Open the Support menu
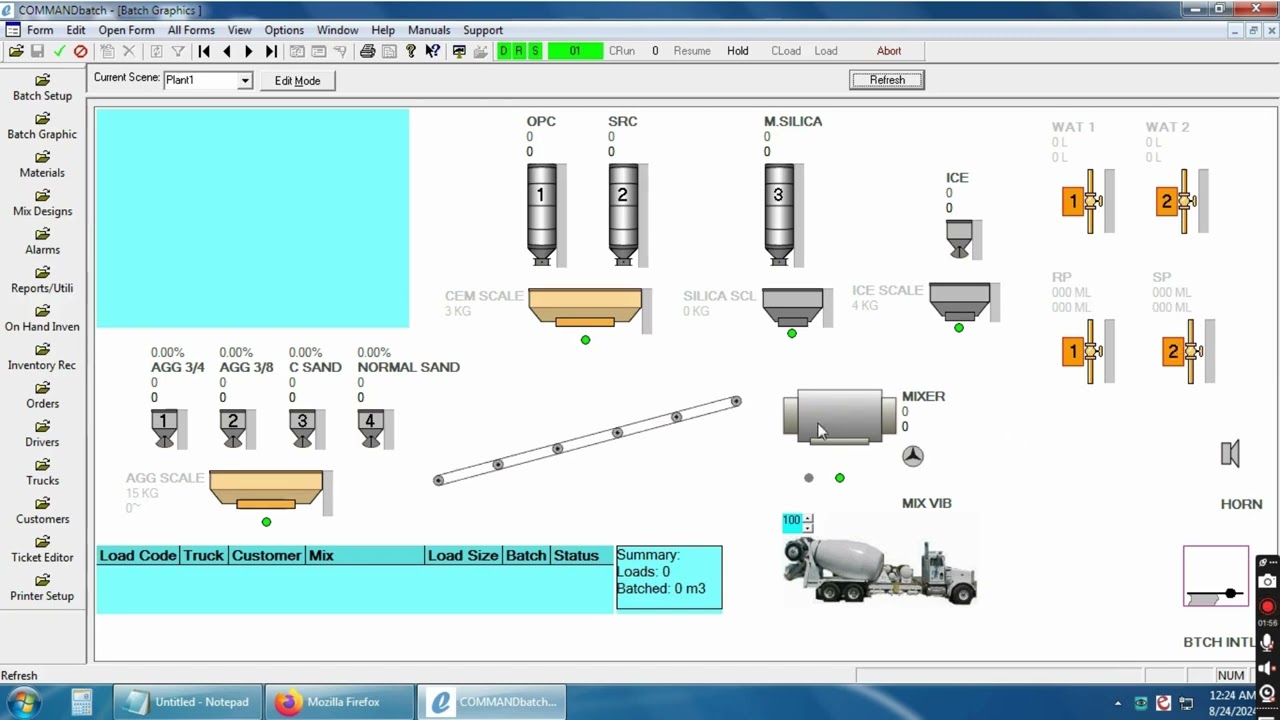The image size is (1280, 720). click(x=483, y=30)
